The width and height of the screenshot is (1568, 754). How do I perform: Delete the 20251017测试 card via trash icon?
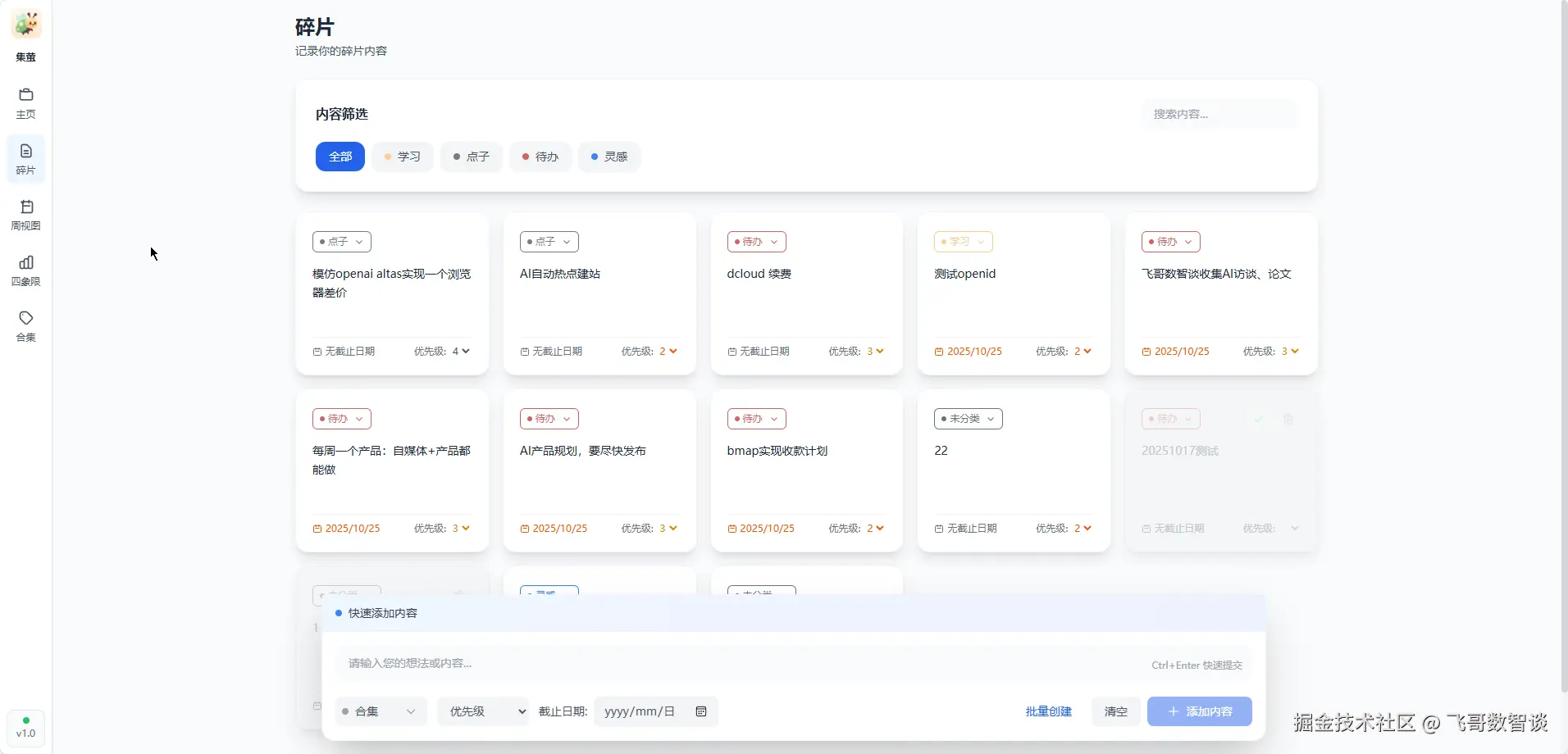(1288, 419)
